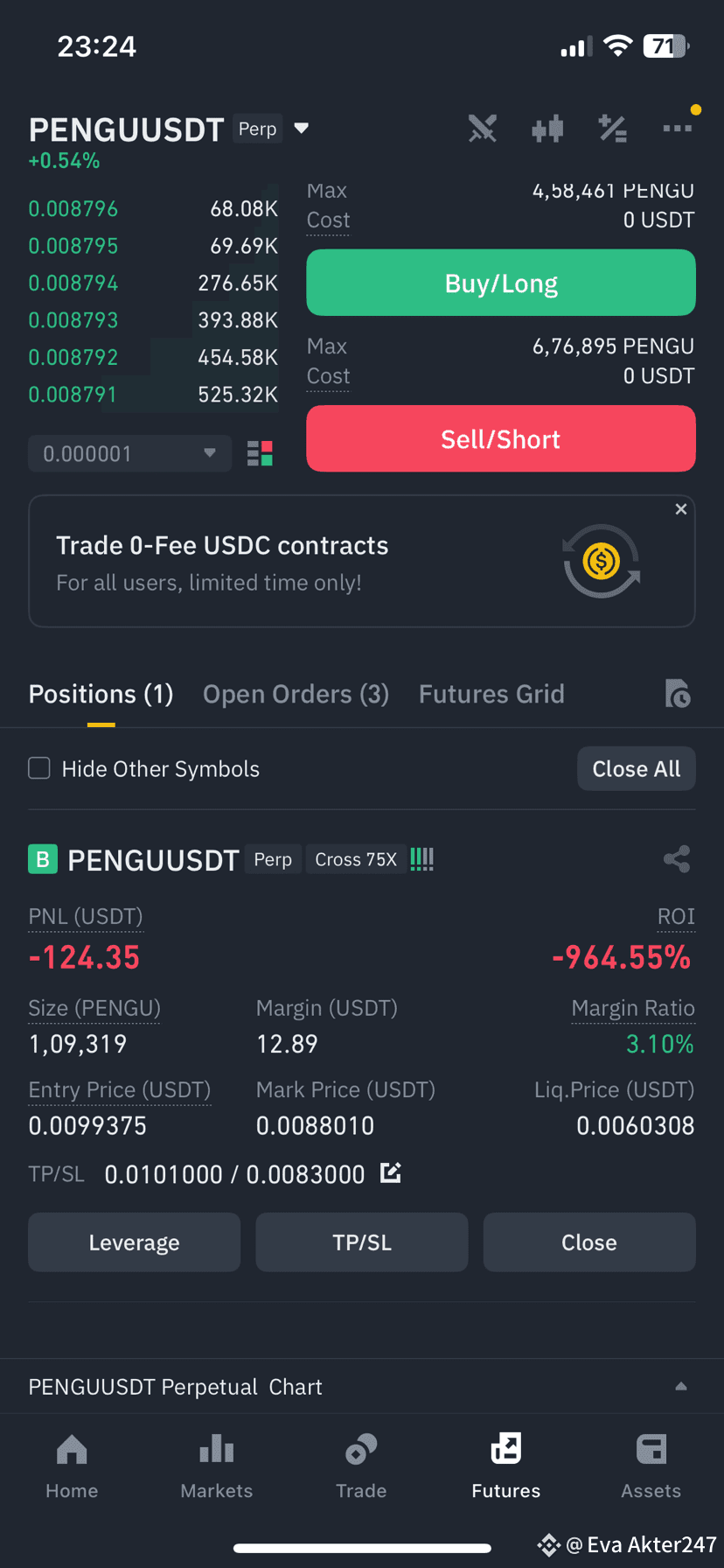Open the order history clock icon

click(x=678, y=694)
